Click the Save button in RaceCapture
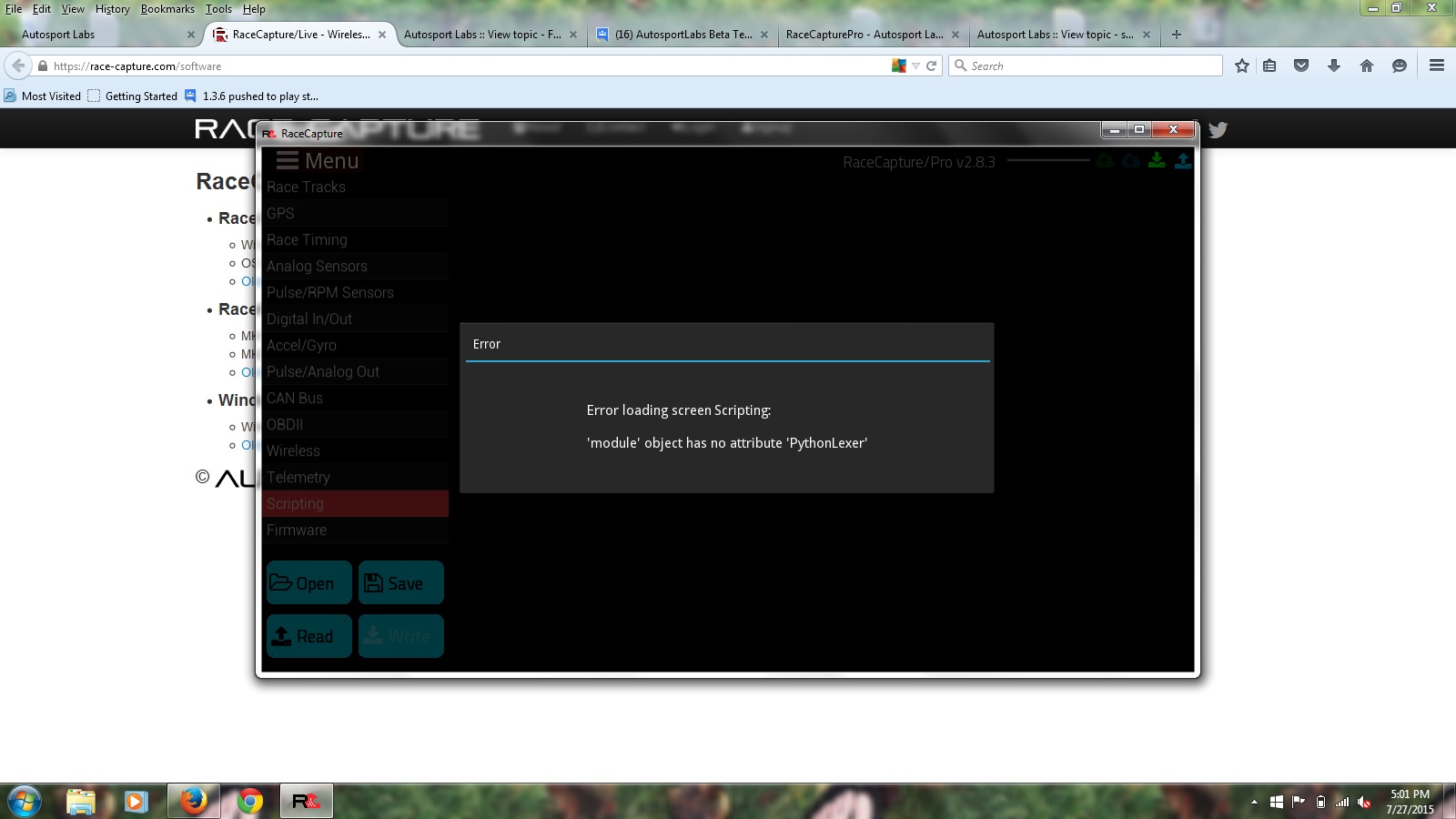 coord(401,582)
